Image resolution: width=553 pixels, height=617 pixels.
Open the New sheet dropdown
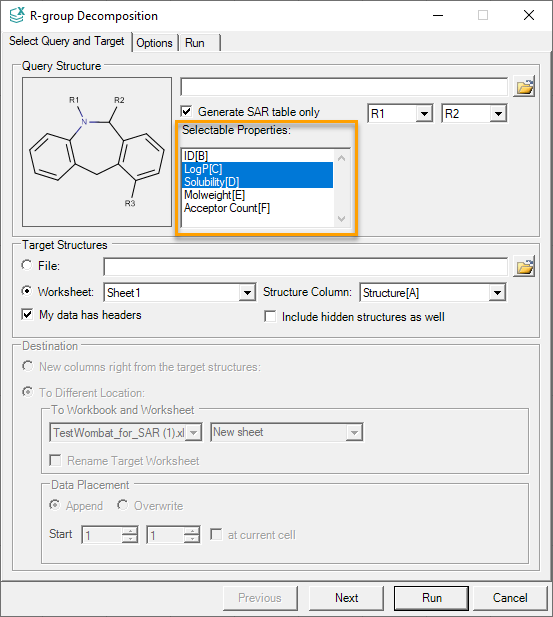[x=354, y=432]
